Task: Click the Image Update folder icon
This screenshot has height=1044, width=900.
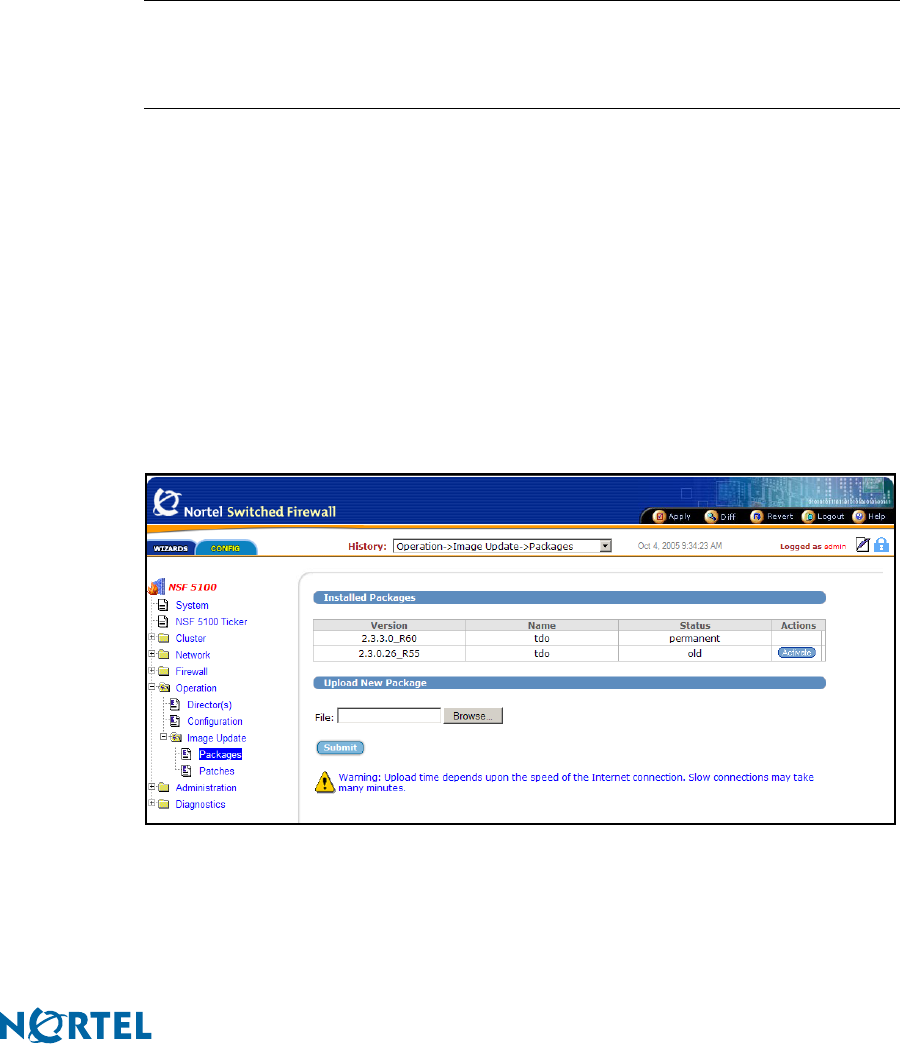Action: pos(176,738)
